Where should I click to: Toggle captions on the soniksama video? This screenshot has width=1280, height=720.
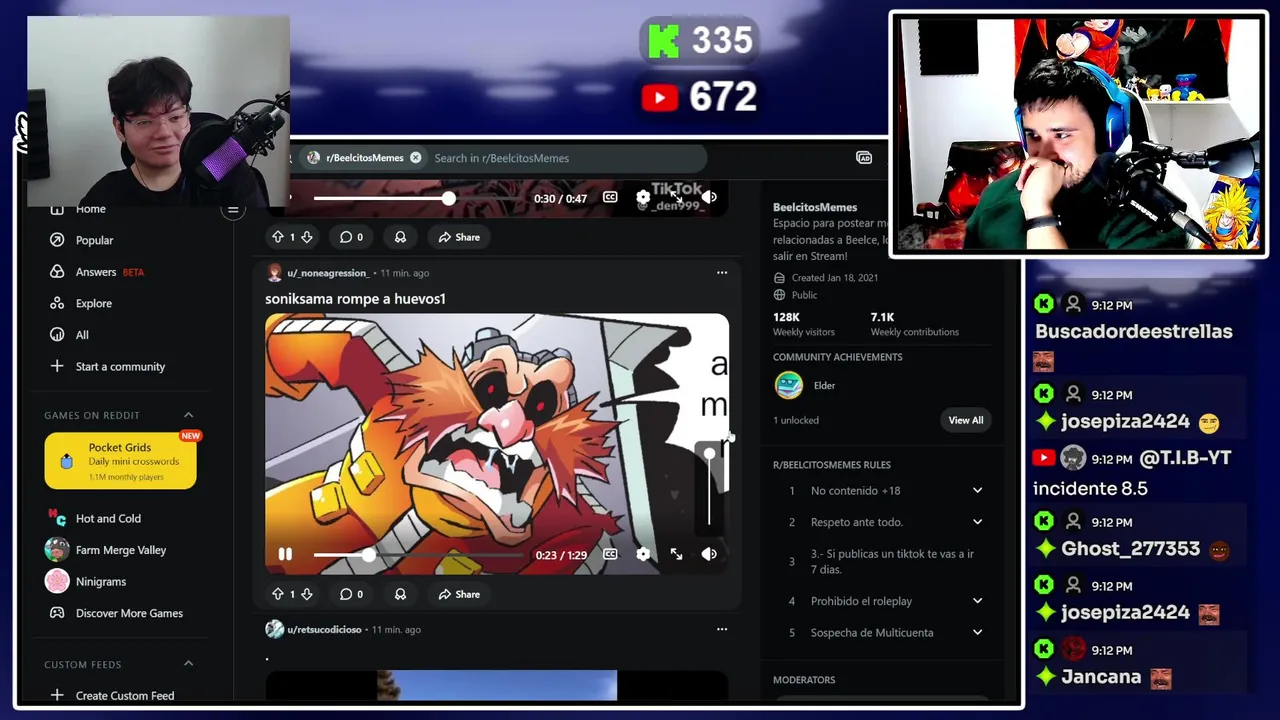[x=610, y=554]
